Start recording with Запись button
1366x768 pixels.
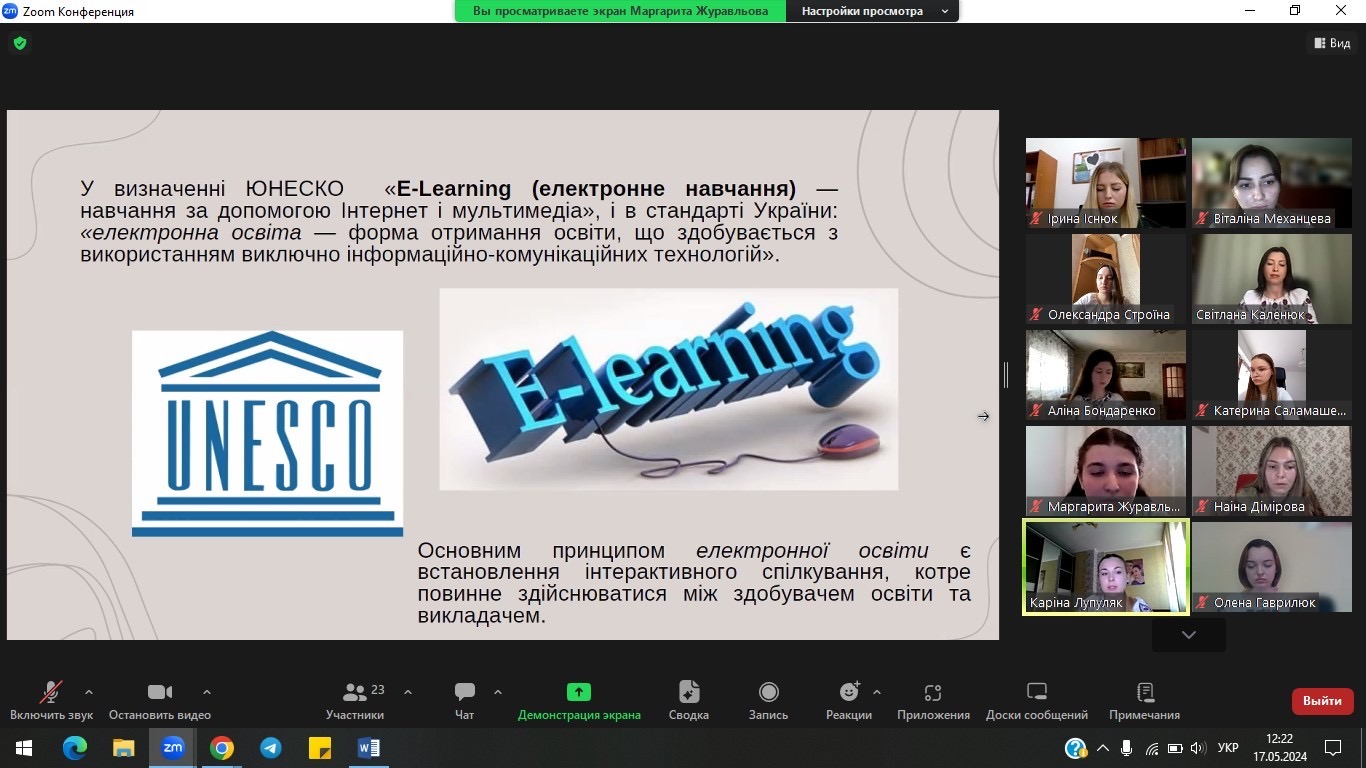click(x=768, y=701)
